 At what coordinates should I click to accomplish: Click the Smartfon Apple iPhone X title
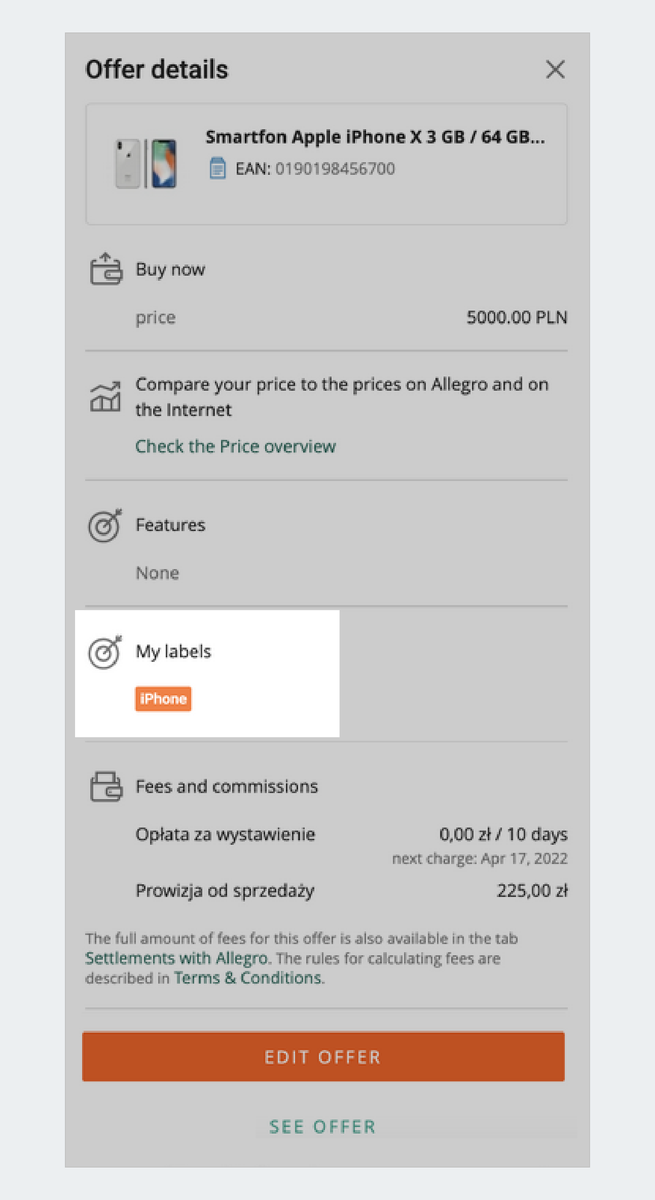(375, 137)
